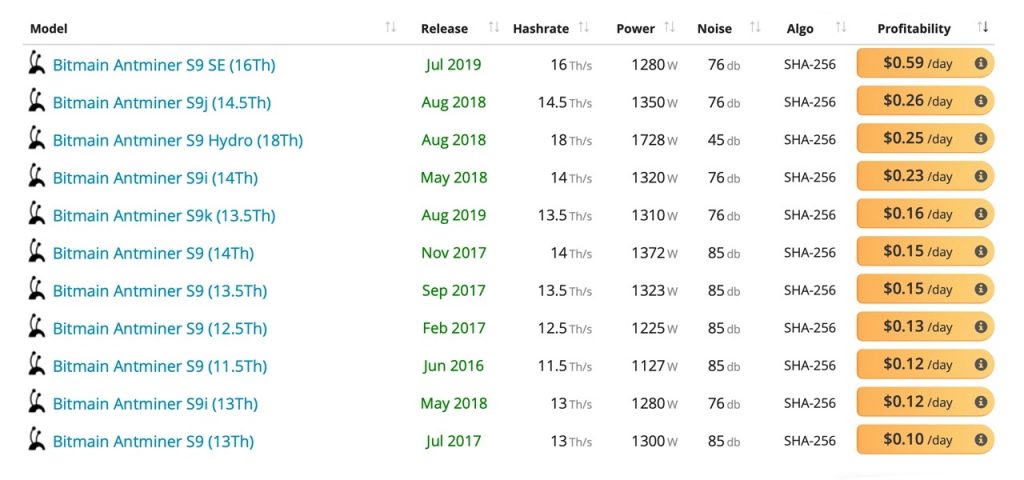This screenshot has width=1024, height=480.
Task: Click miner icon beside Antminer S9 (11.5Th)
Action: (x=37, y=364)
